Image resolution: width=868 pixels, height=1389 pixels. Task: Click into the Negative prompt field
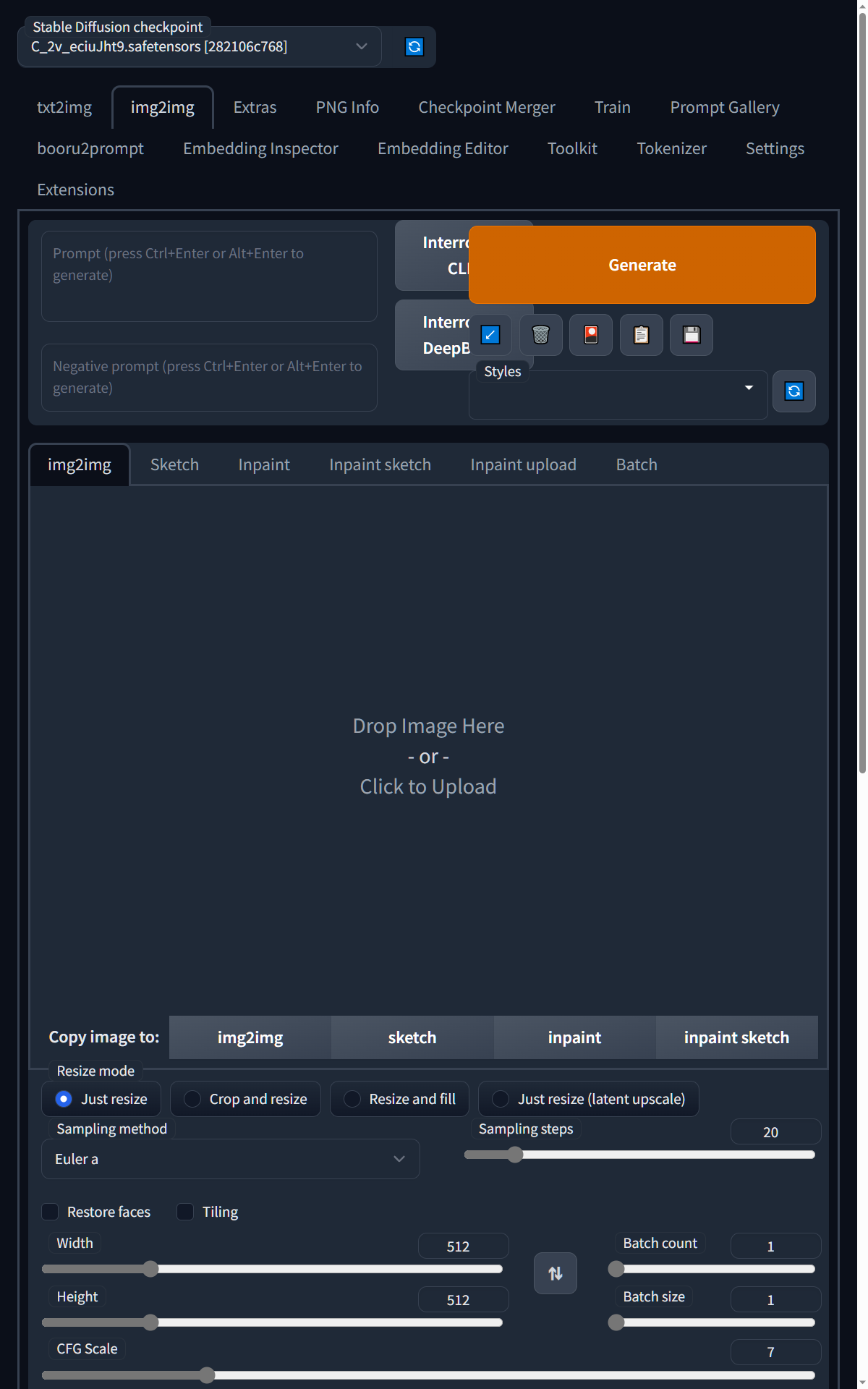(209, 378)
